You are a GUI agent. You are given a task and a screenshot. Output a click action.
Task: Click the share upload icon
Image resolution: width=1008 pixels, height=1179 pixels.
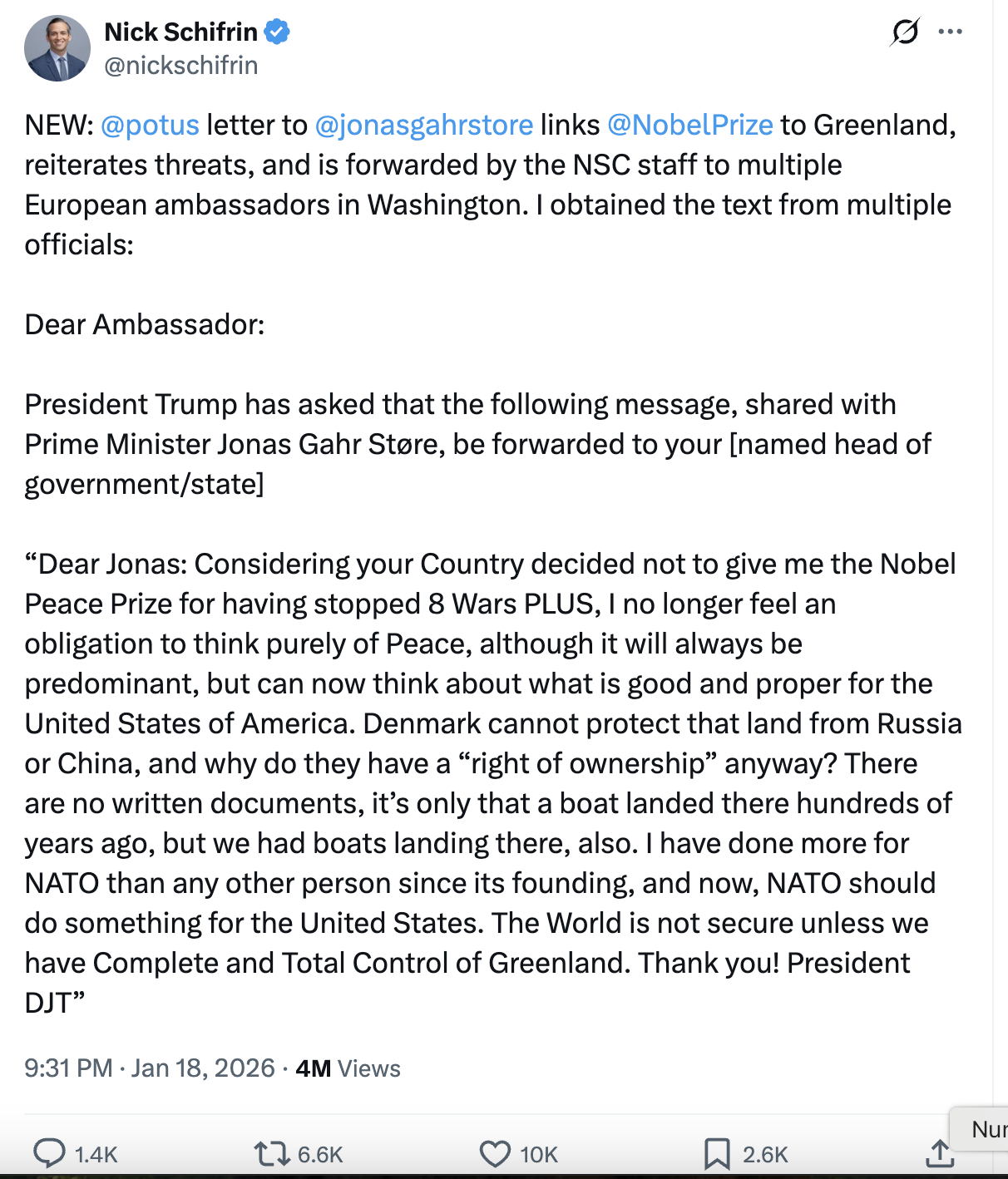pos(939,1153)
